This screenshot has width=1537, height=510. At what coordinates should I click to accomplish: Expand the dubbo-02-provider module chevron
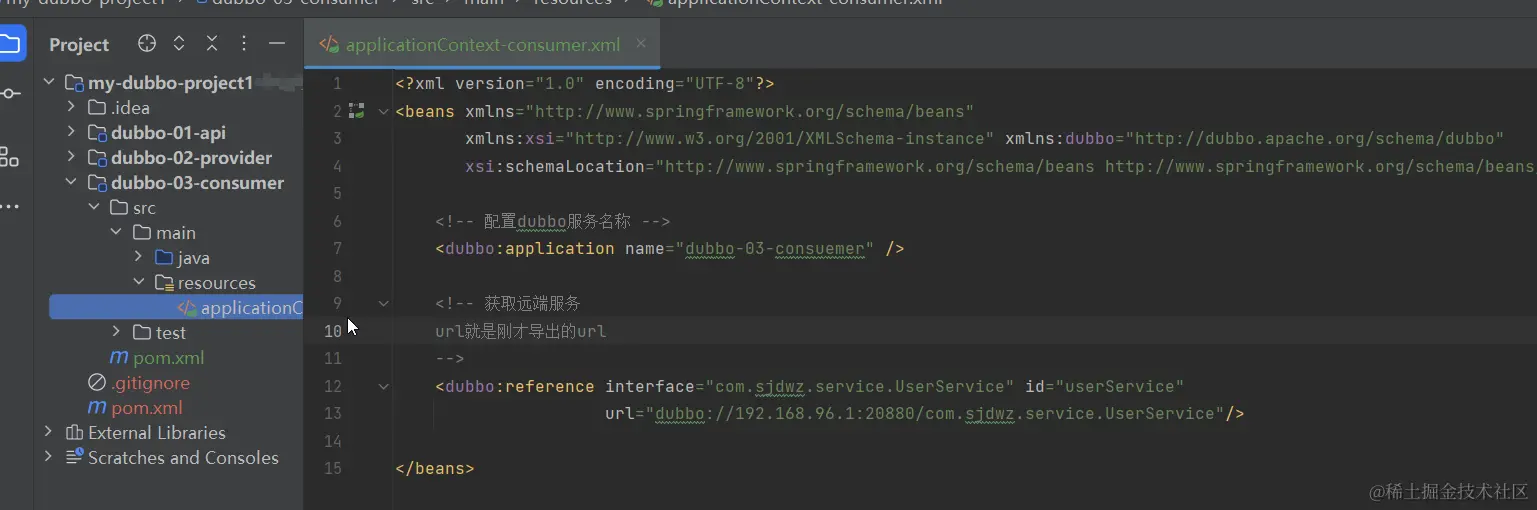71,157
